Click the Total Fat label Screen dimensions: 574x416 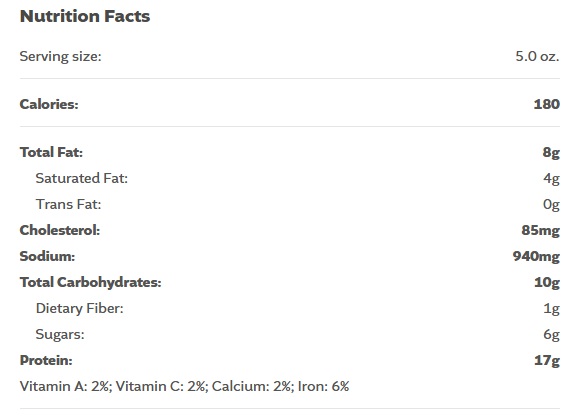(51, 152)
